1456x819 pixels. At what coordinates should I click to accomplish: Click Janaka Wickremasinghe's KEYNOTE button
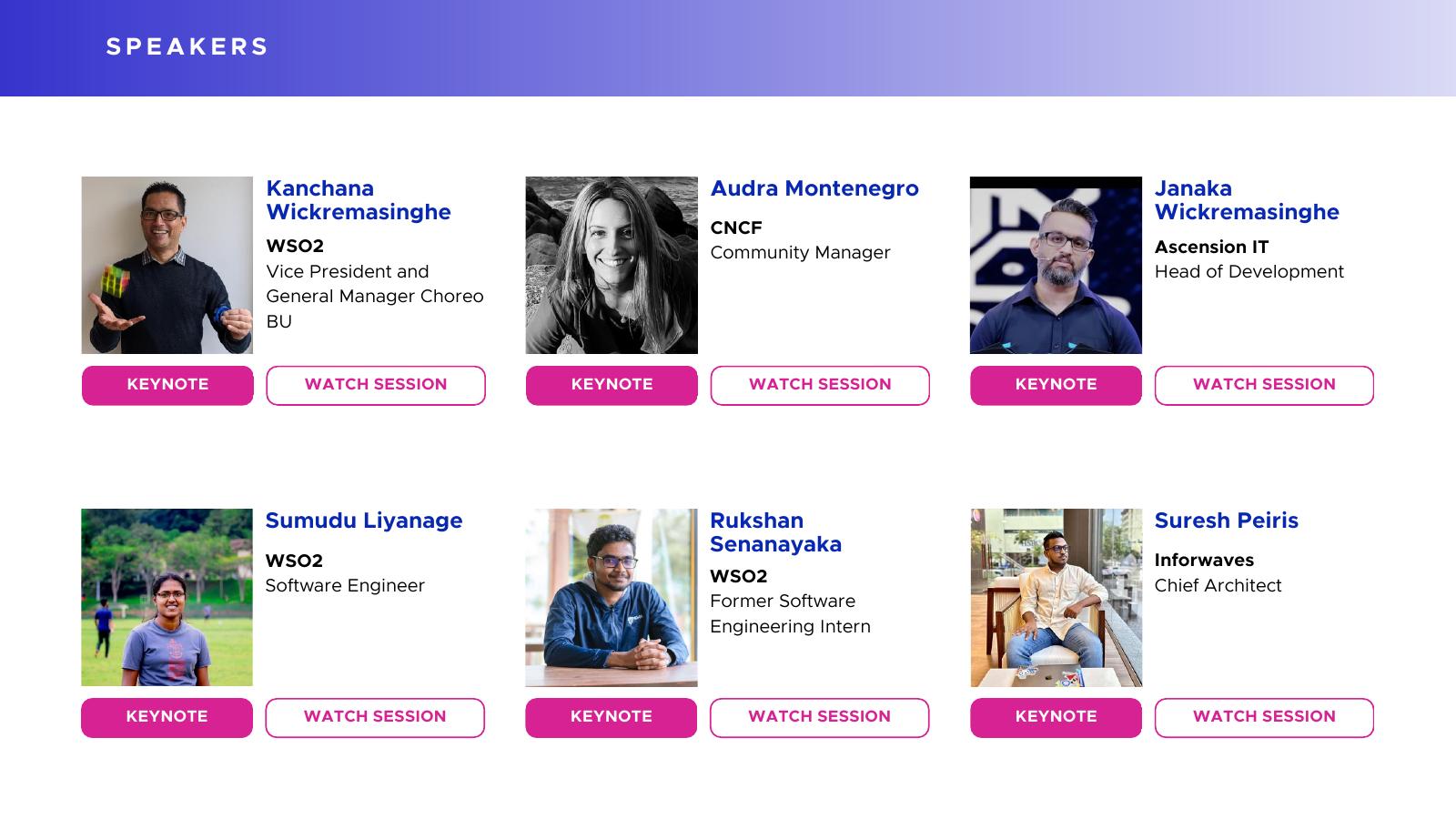[x=1056, y=385]
